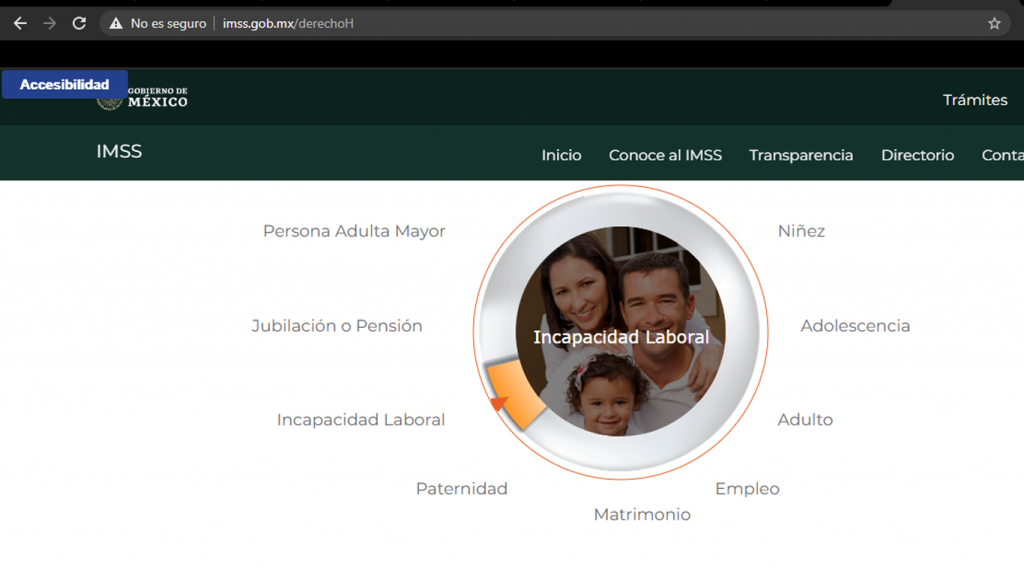
Task: Choose the Paternidad life stage
Action: click(x=462, y=489)
